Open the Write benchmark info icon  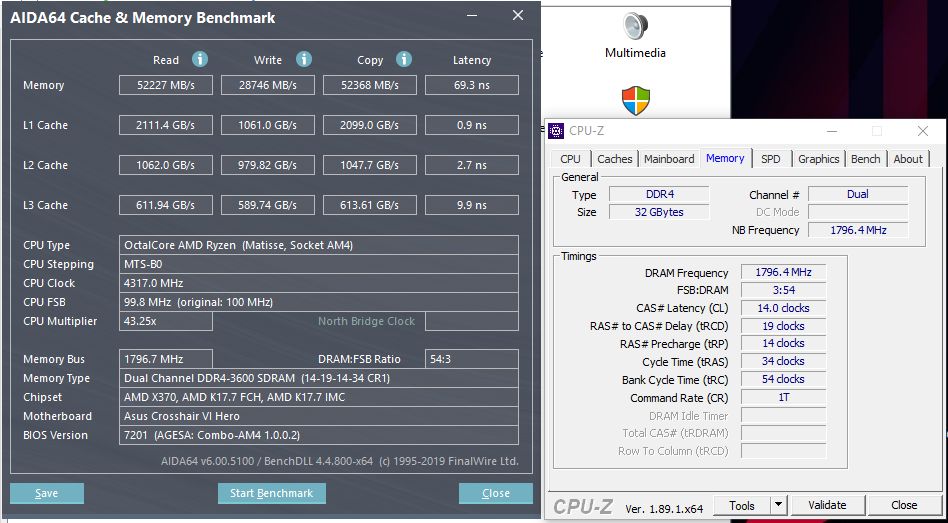click(x=304, y=59)
